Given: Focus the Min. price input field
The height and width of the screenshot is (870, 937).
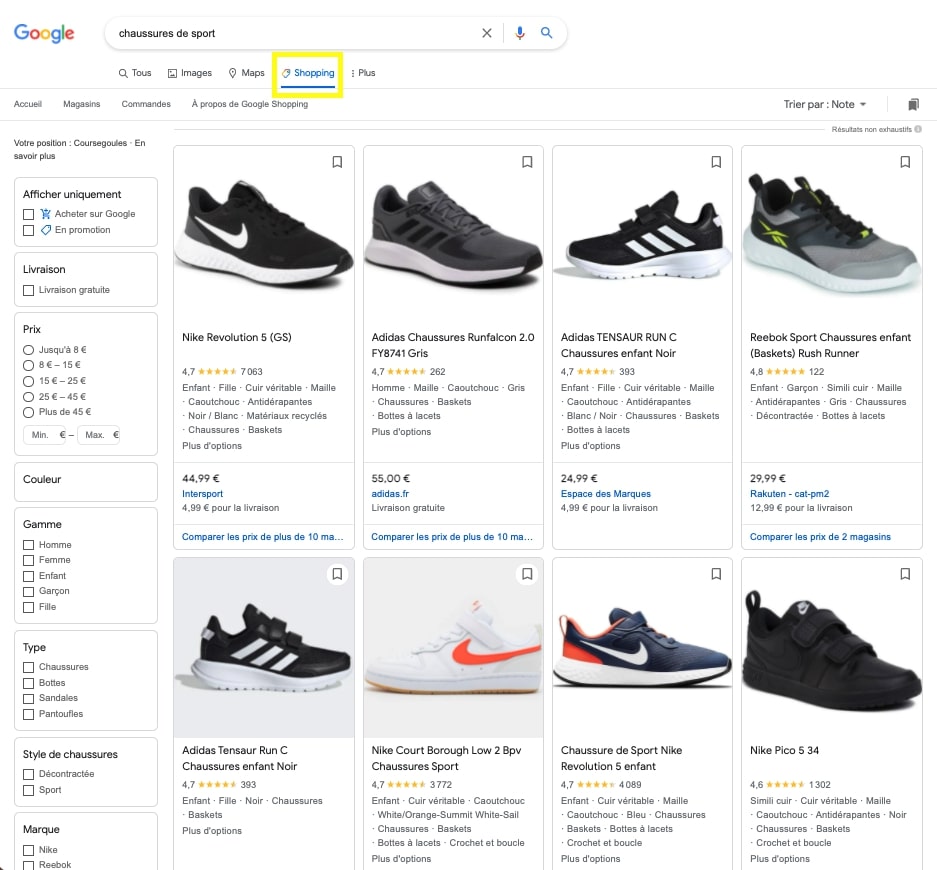Looking at the screenshot, I should click(44, 435).
